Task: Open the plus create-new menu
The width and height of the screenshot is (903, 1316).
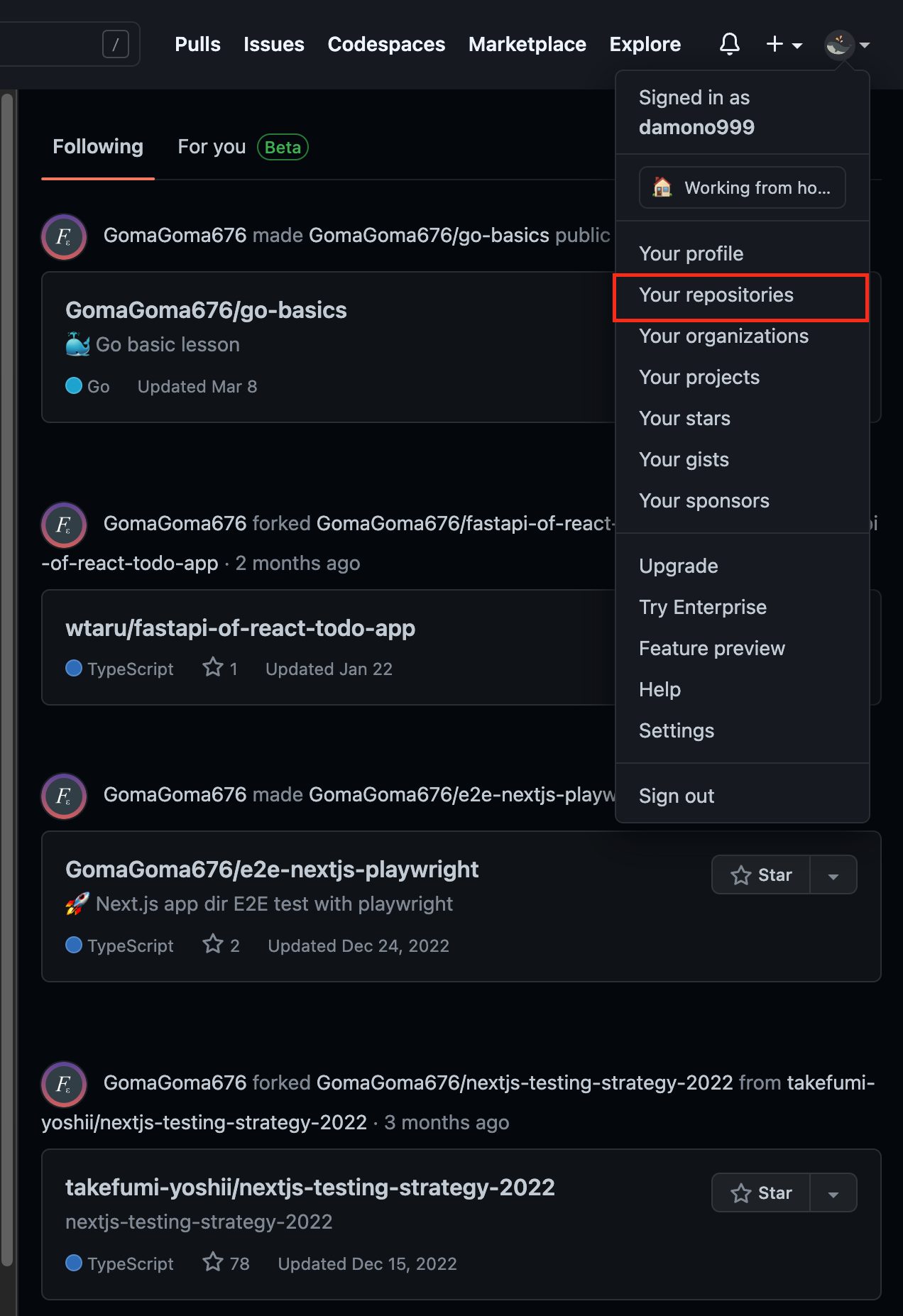Action: pos(783,44)
